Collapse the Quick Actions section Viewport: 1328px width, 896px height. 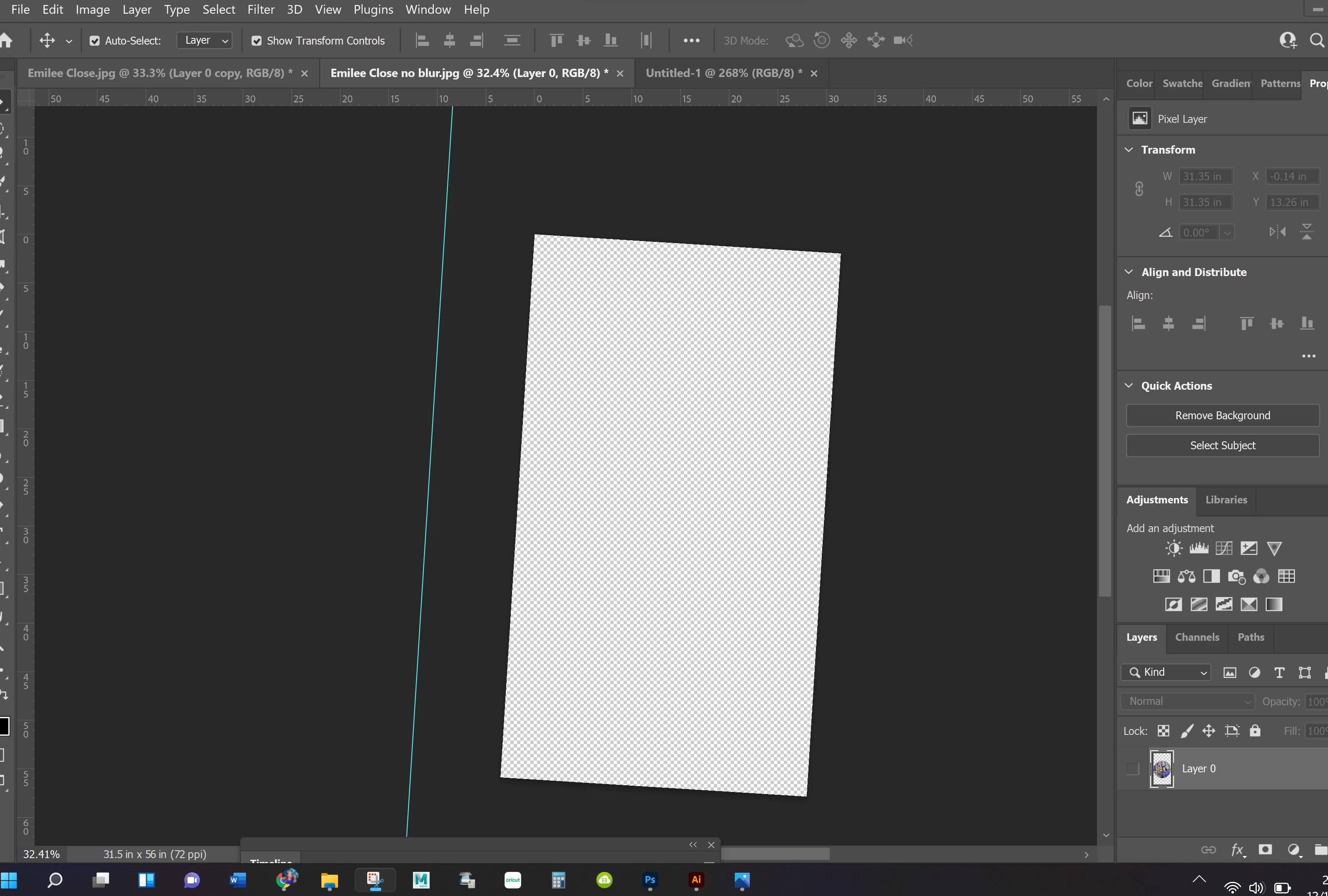coord(1129,386)
